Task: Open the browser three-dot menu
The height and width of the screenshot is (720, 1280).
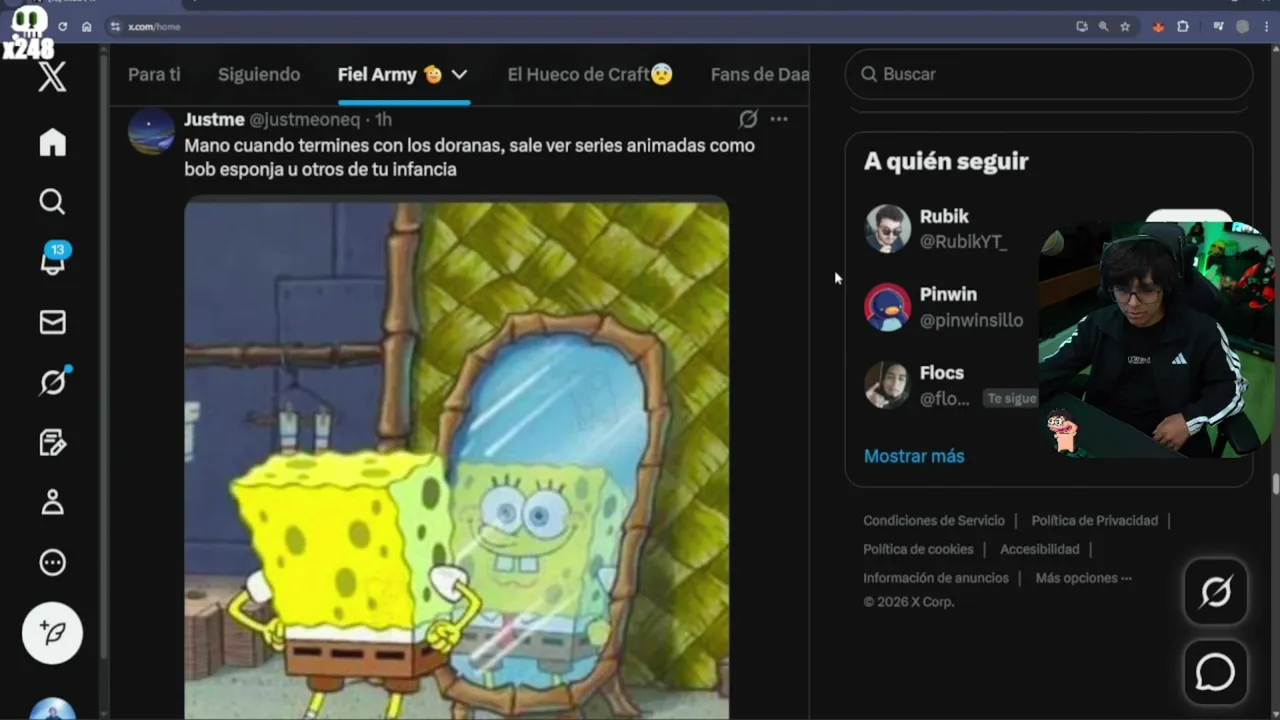Action: coord(1267,27)
